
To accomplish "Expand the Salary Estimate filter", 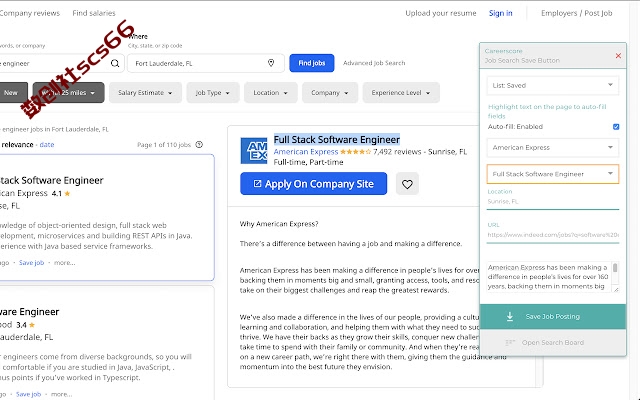I will [145, 93].
